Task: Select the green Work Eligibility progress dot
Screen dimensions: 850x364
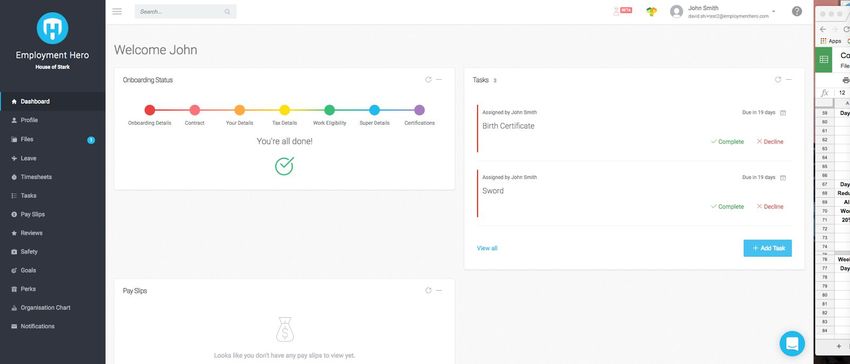Action: (330, 110)
